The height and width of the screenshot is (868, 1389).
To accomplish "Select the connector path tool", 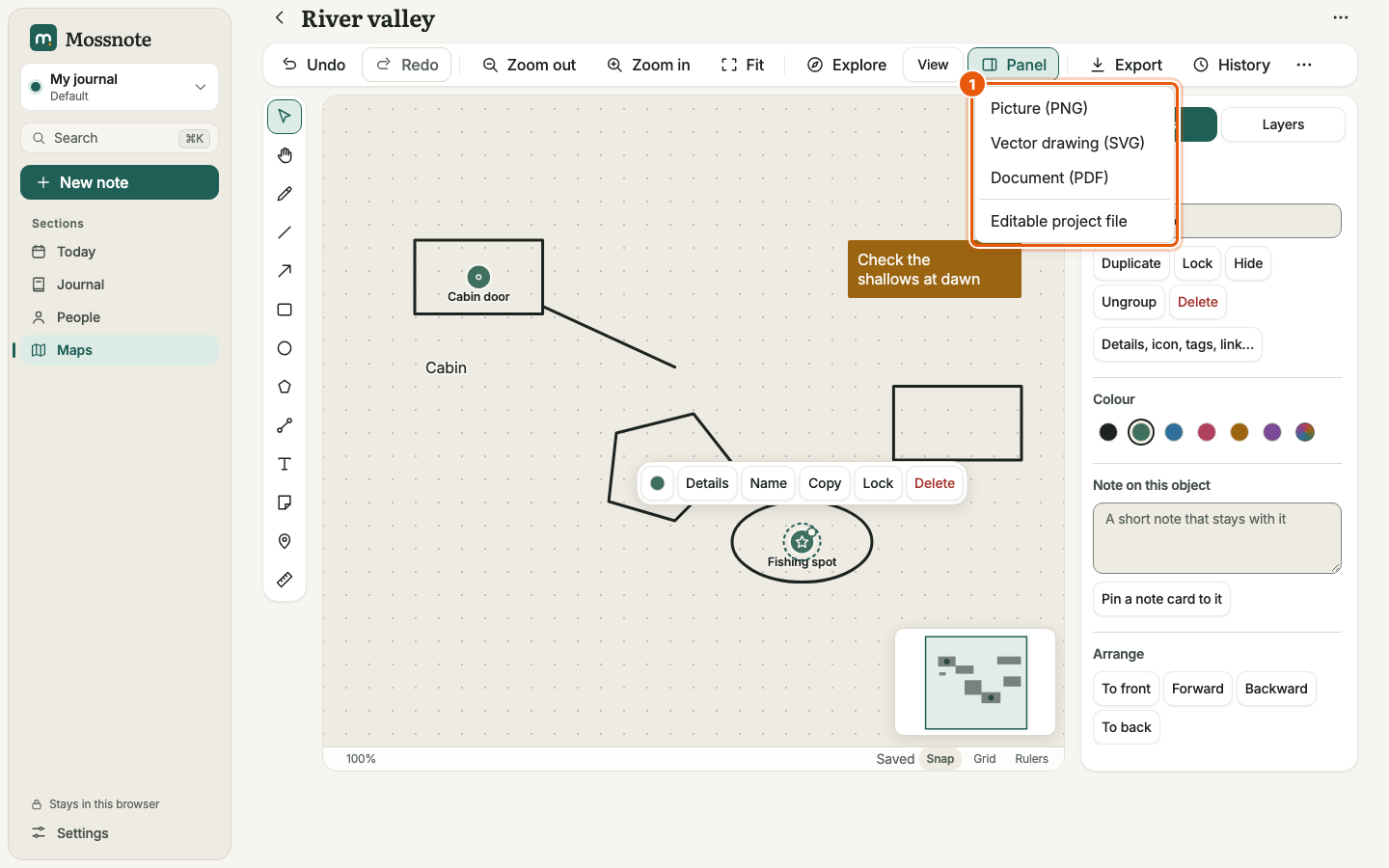I will tap(285, 425).
